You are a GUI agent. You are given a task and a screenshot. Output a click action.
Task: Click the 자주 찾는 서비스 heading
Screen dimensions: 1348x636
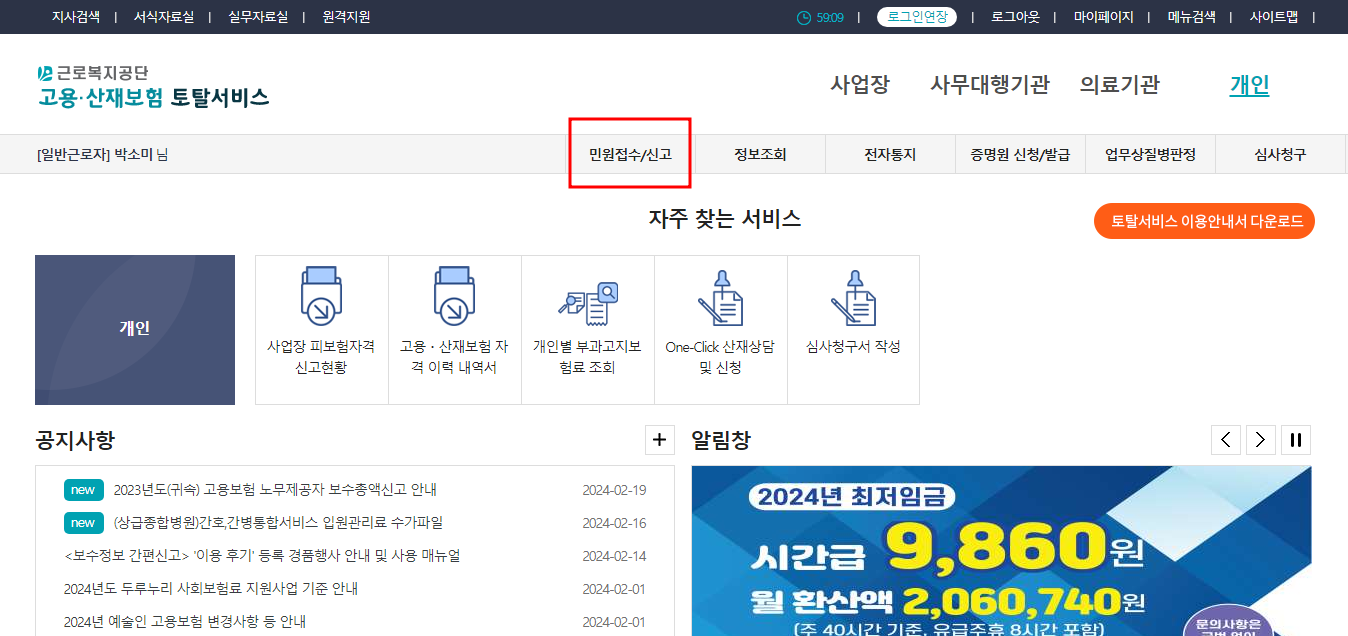725,219
